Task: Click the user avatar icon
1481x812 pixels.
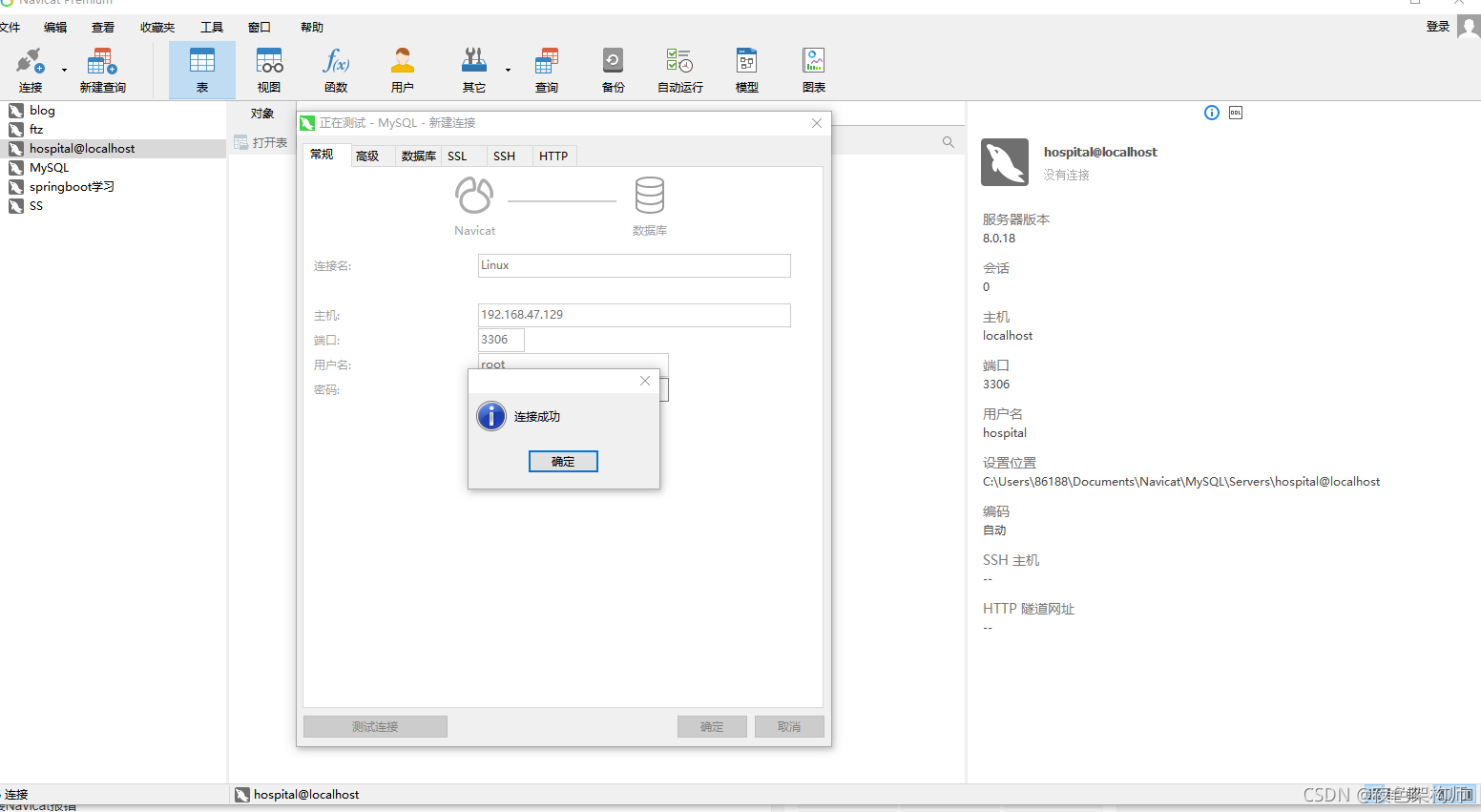Action: coord(1470,27)
